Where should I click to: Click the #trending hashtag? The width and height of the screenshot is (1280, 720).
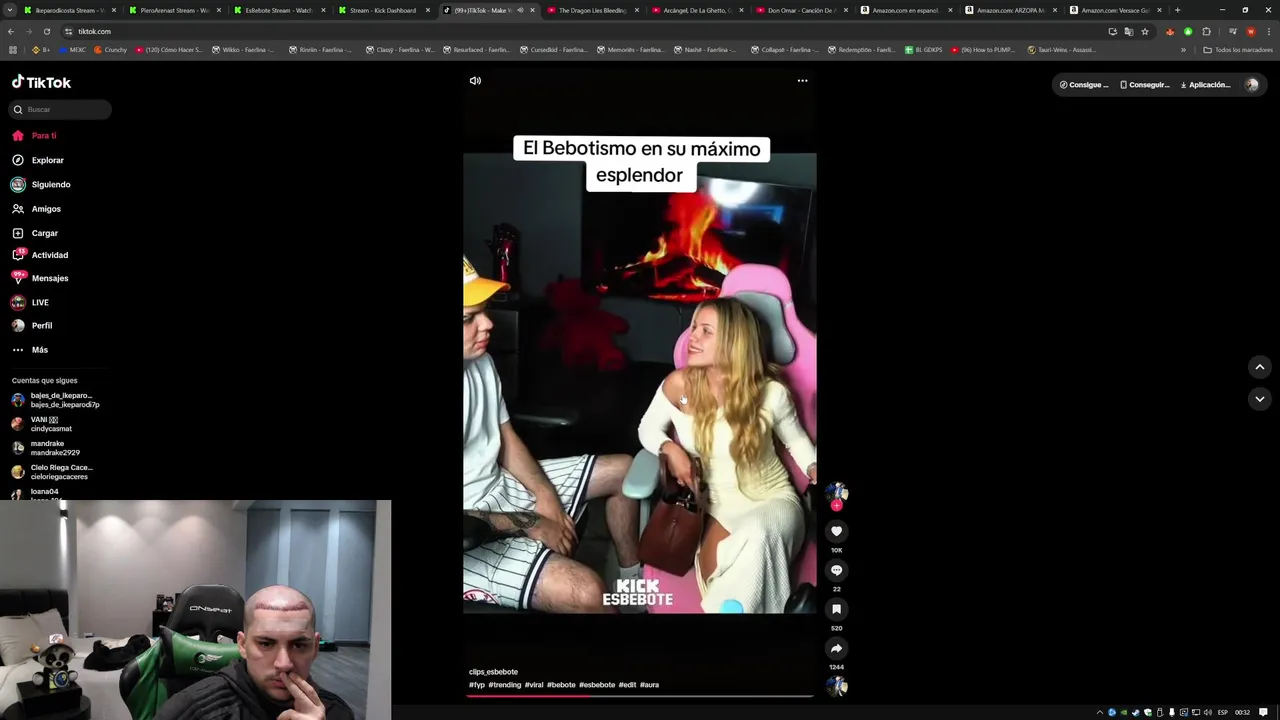[505, 685]
